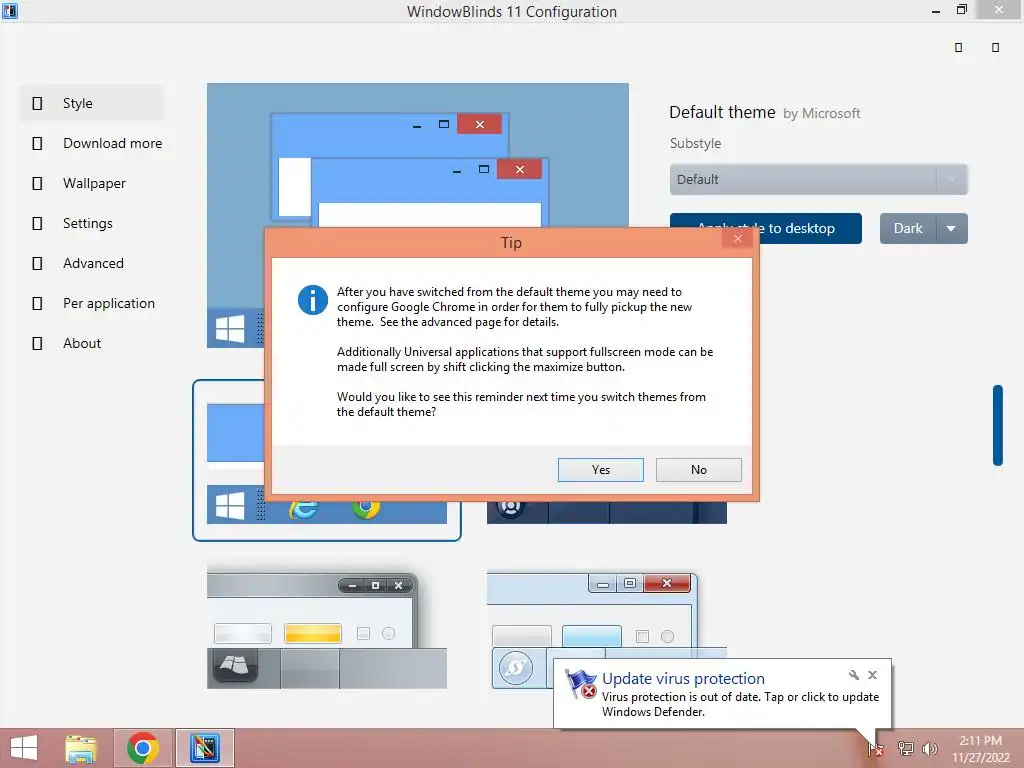Click the large Default theme preview image
1024x768 pixels.
tap(417, 155)
